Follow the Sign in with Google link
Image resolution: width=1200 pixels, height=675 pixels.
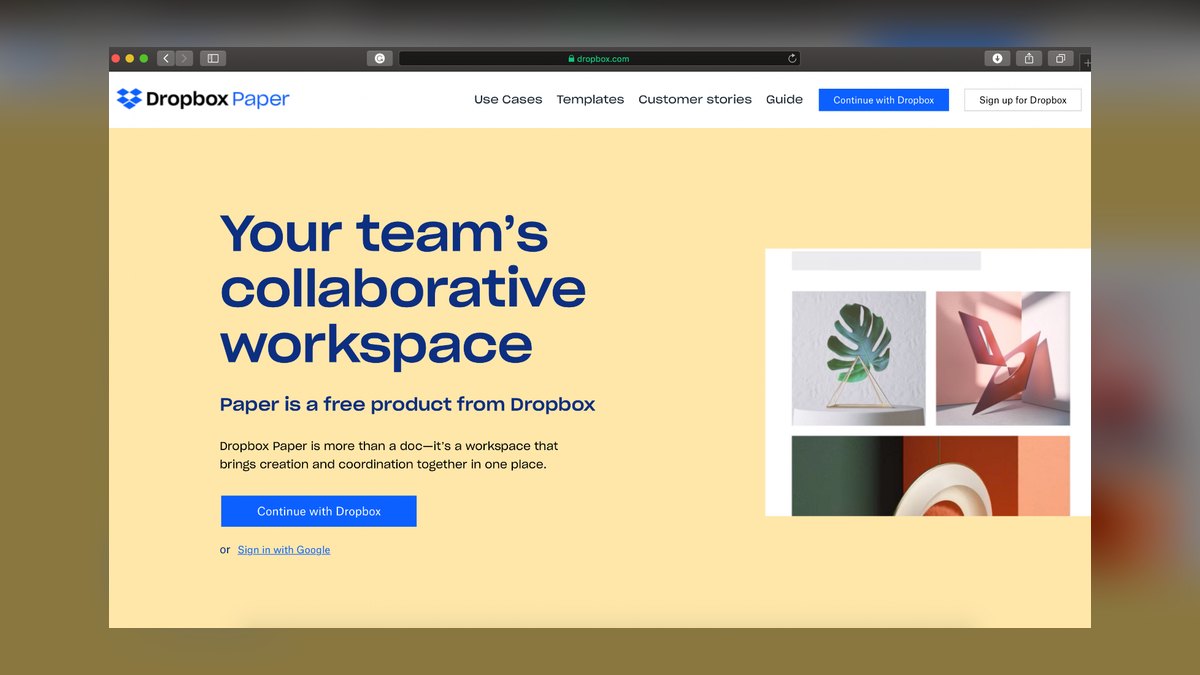tap(284, 550)
